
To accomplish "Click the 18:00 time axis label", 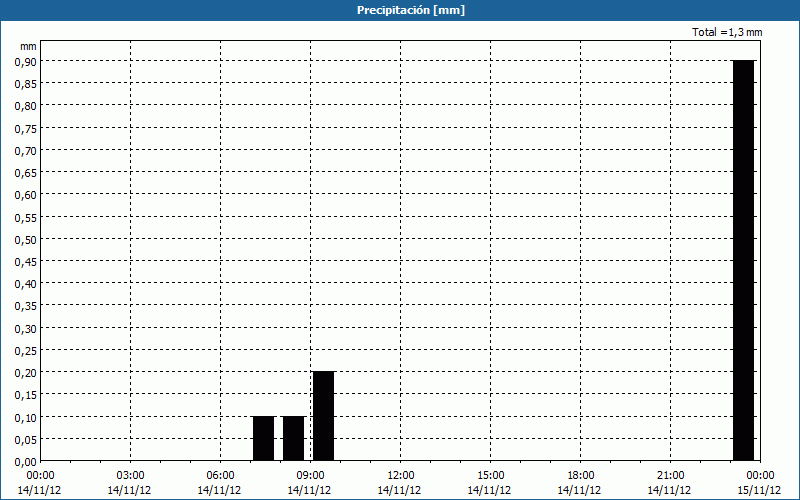I will [x=580, y=475].
